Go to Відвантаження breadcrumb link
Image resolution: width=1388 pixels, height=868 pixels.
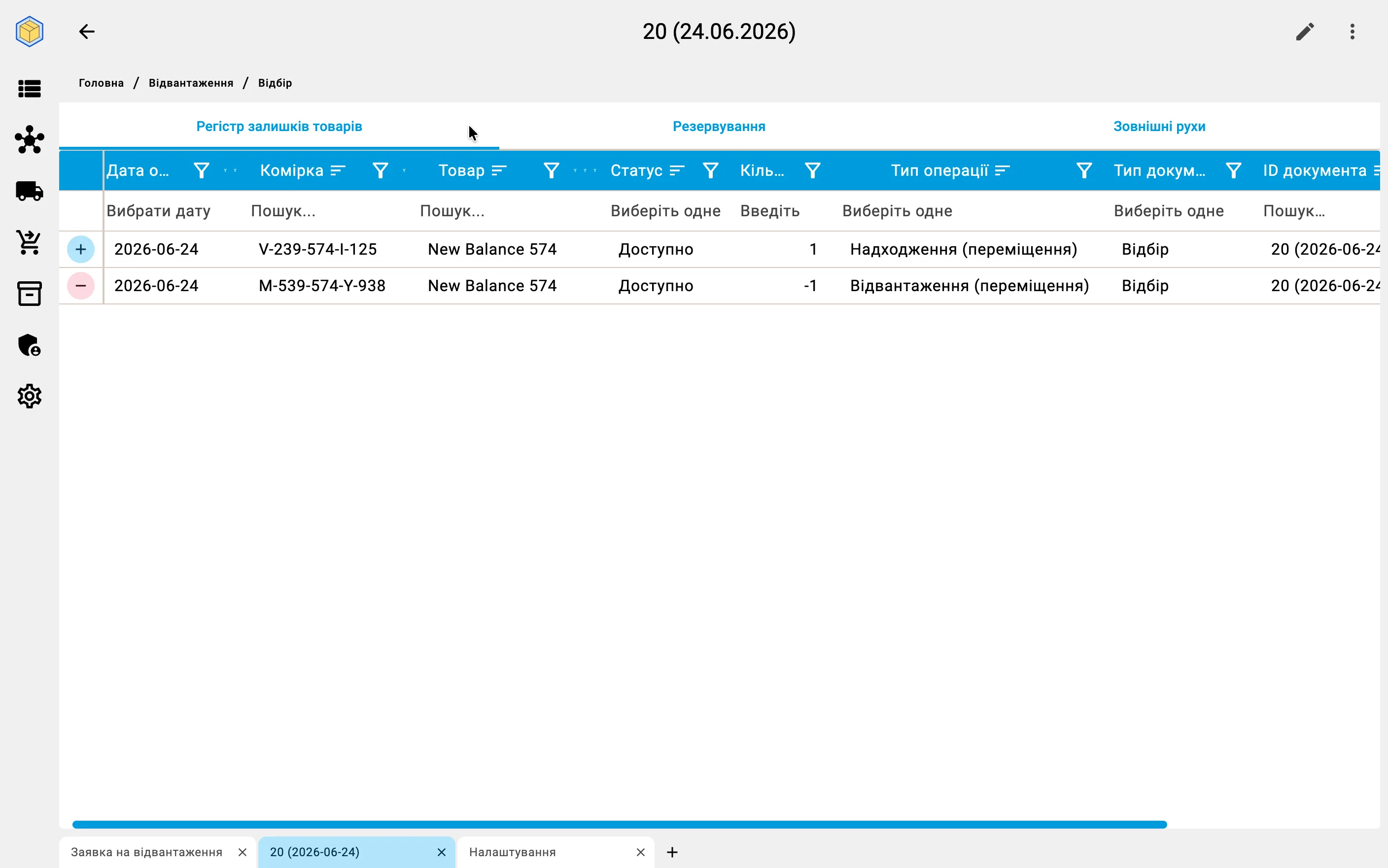(x=191, y=83)
